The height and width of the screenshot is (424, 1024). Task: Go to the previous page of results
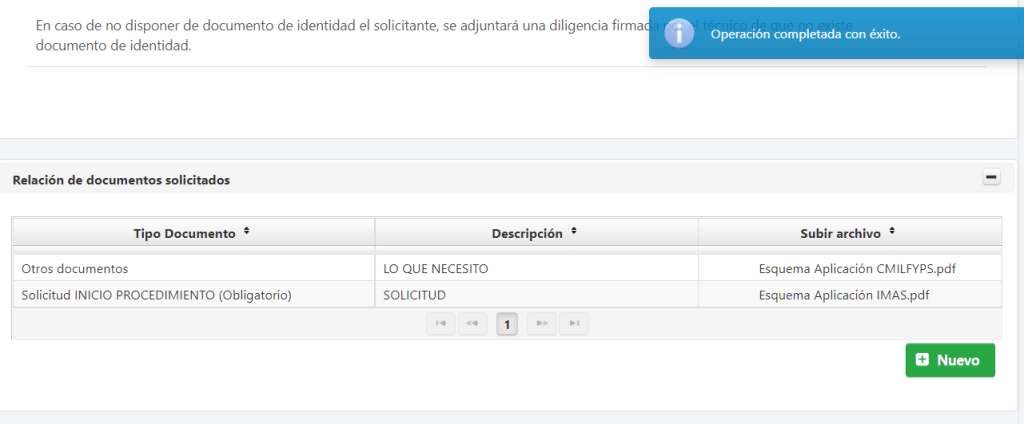(472, 324)
